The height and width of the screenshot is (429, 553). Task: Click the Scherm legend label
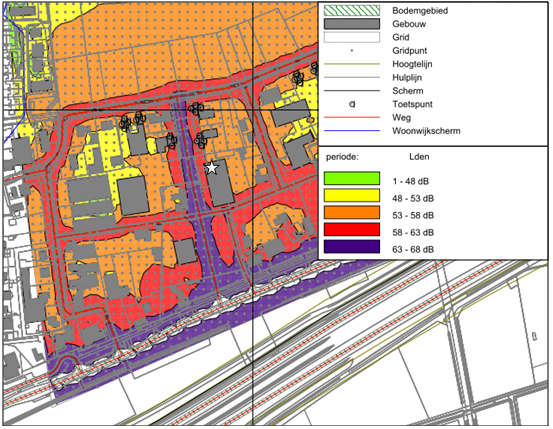(407, 91)
